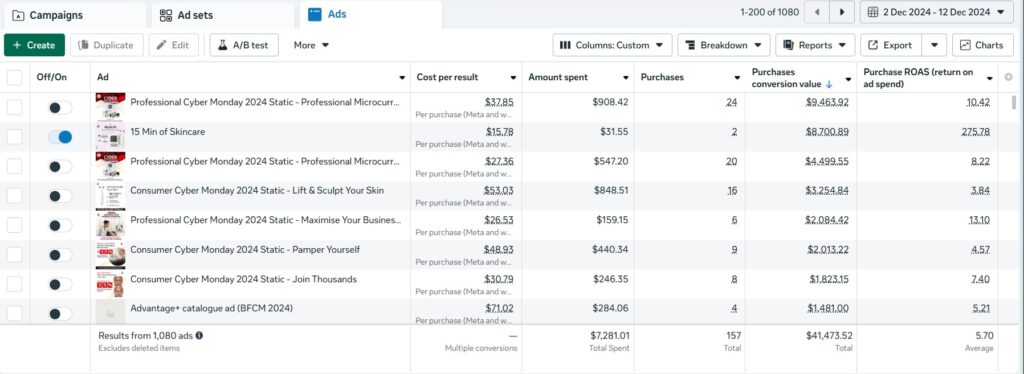Select the Lift & Sculpt ad checkbox
The image size is (1024, 374).
pos(14,196)
